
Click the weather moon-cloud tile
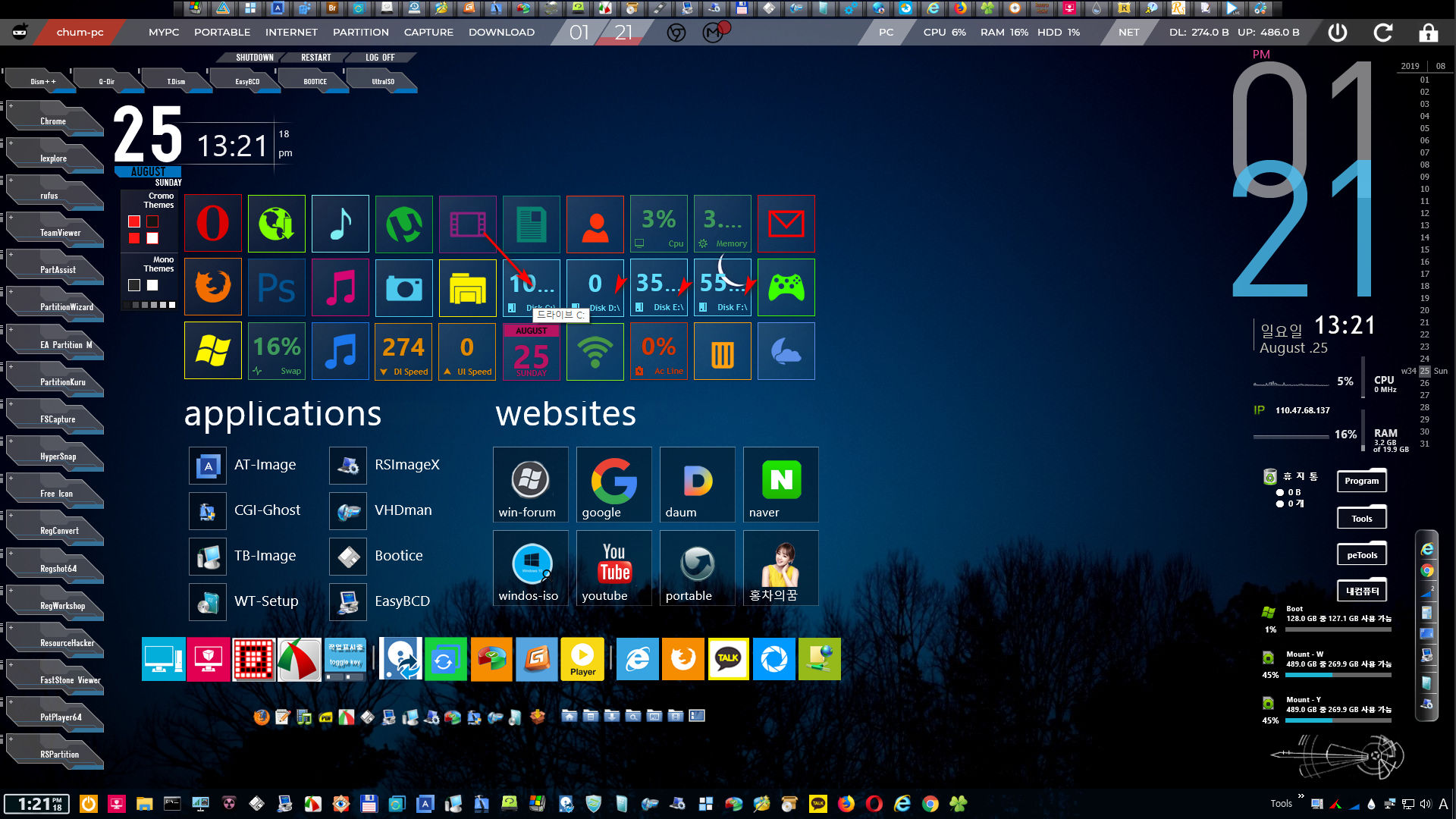pos(786,351)
